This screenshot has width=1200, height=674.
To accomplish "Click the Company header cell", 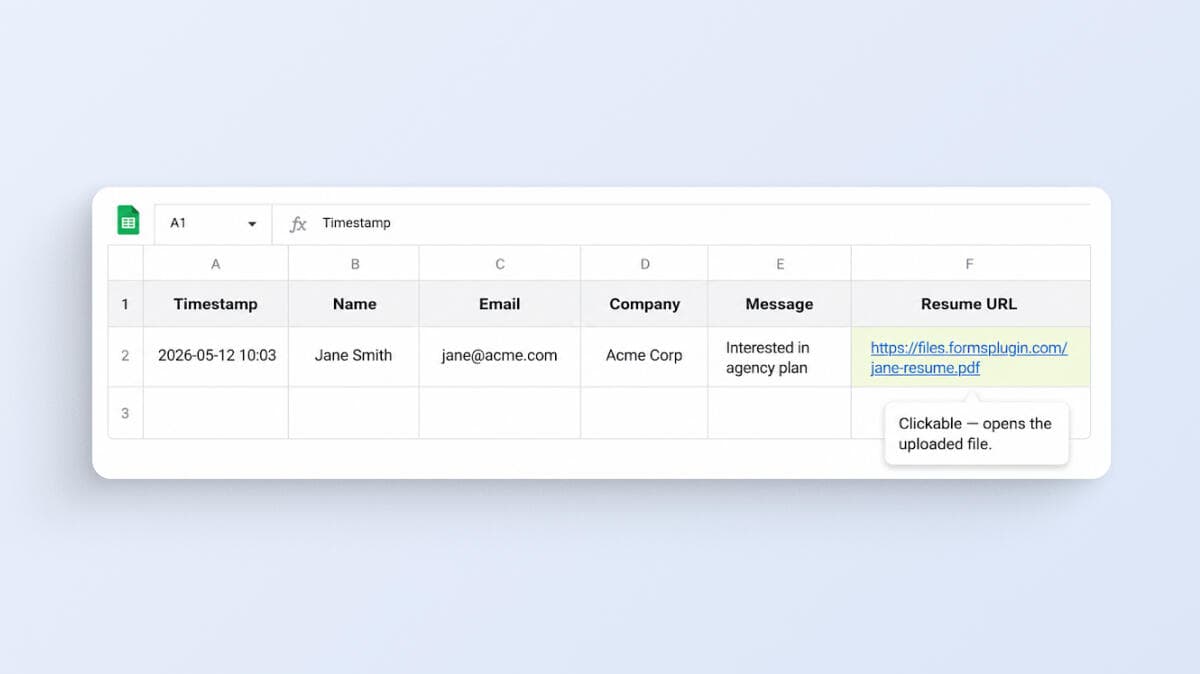I will tap(644, 304).
